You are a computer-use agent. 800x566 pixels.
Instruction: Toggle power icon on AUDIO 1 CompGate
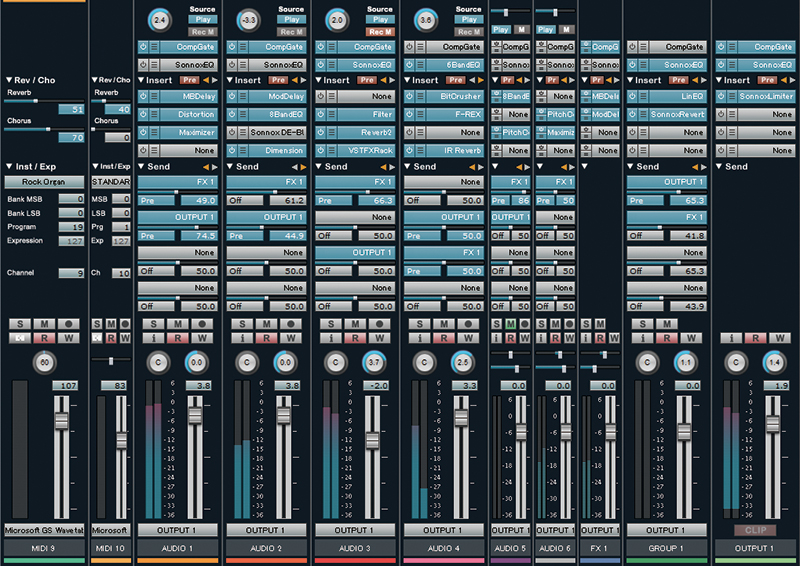pos(143,47)
